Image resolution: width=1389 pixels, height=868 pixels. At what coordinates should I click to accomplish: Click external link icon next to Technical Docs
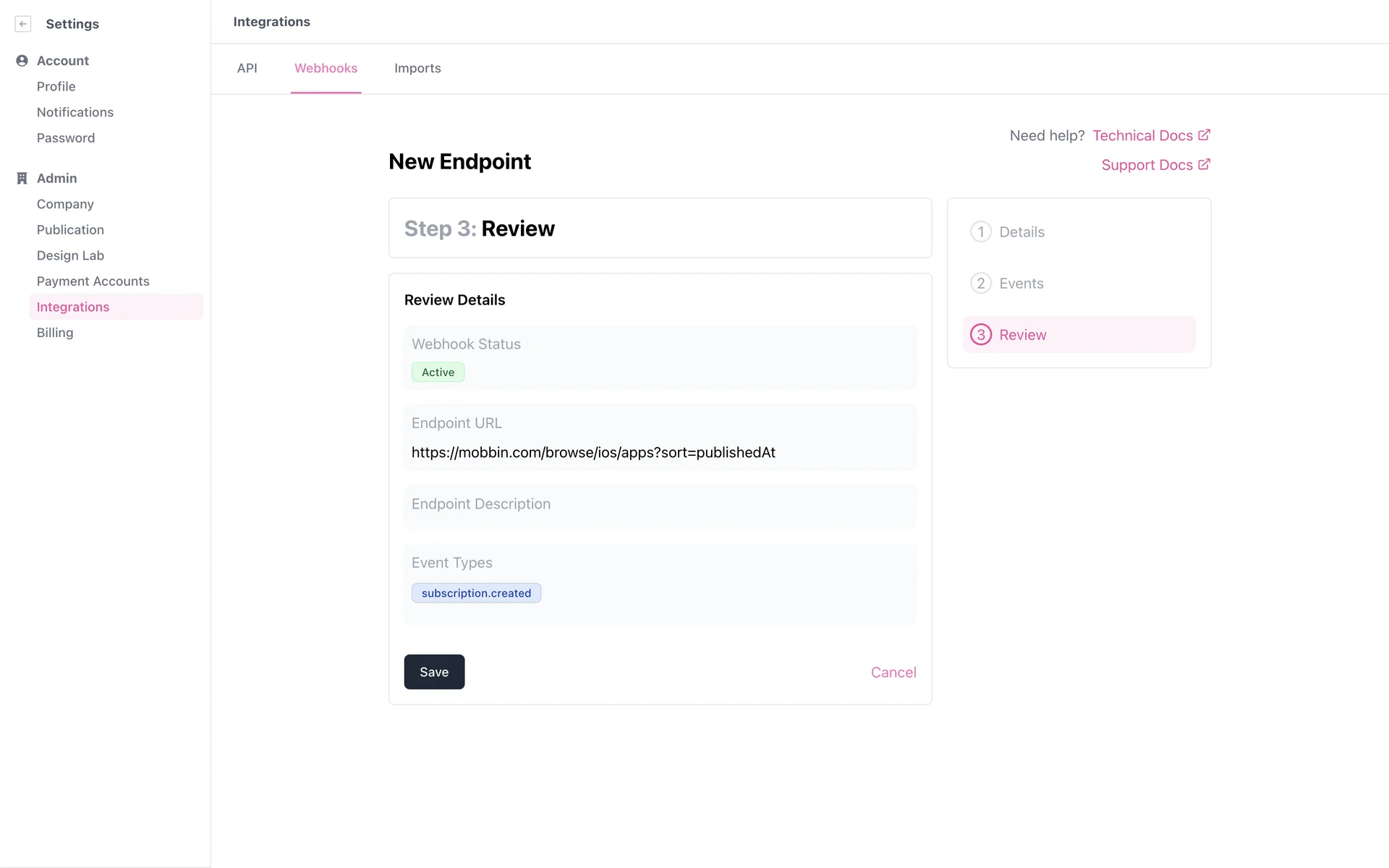1204,135
